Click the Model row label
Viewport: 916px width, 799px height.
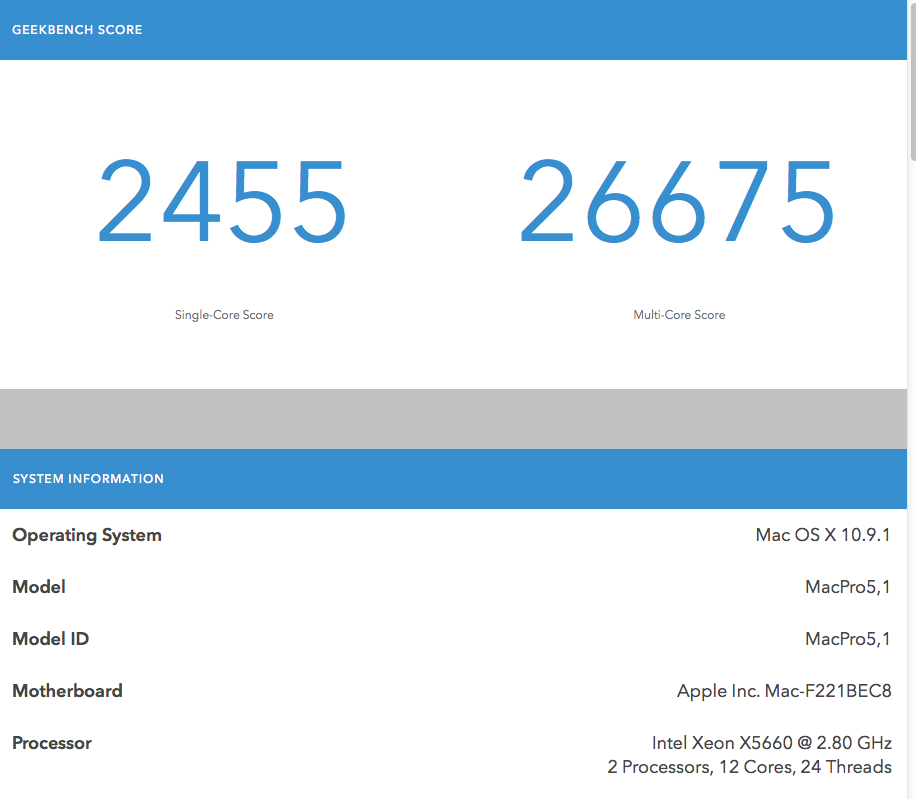(39, 587)
